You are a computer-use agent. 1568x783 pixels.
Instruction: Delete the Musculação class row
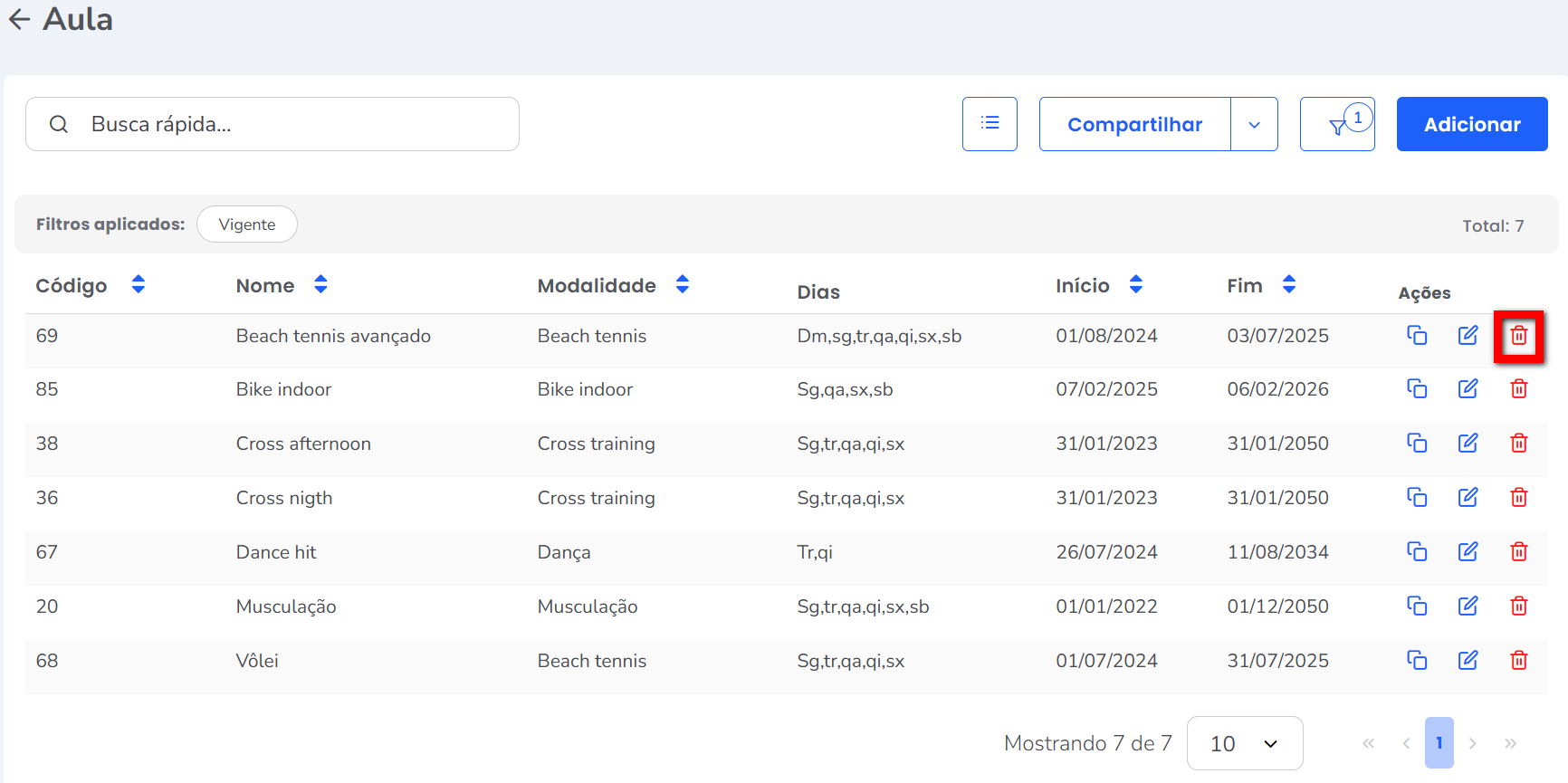(1519, 606)
